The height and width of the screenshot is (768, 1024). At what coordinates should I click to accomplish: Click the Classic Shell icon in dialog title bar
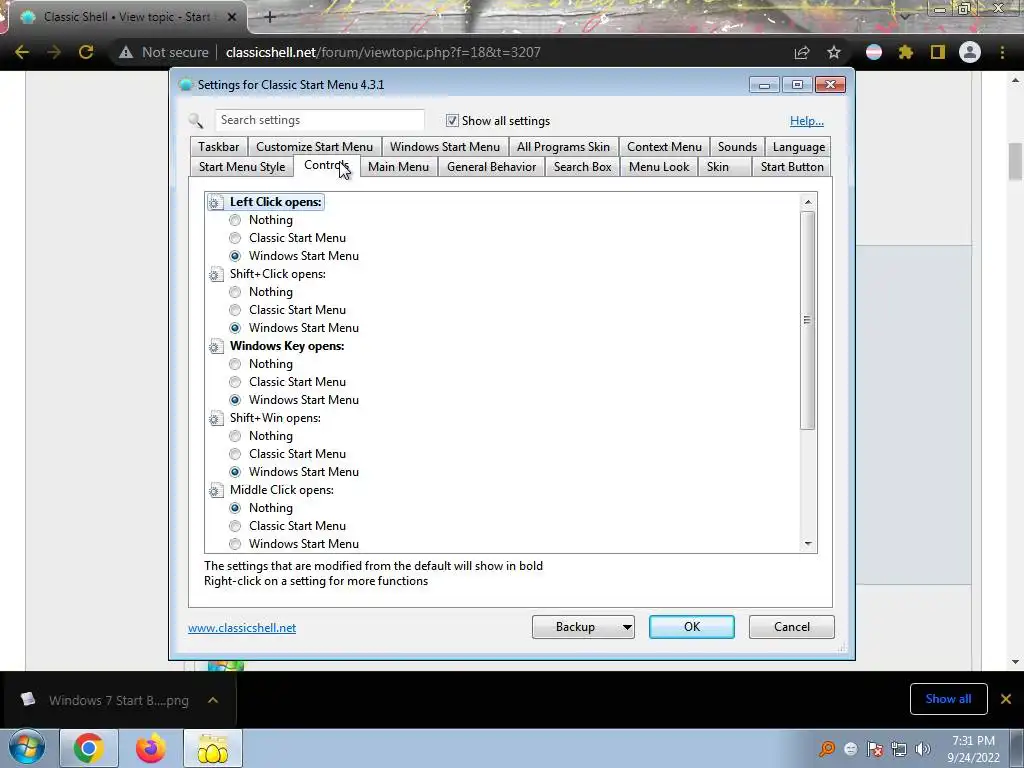tap(186, 85)
